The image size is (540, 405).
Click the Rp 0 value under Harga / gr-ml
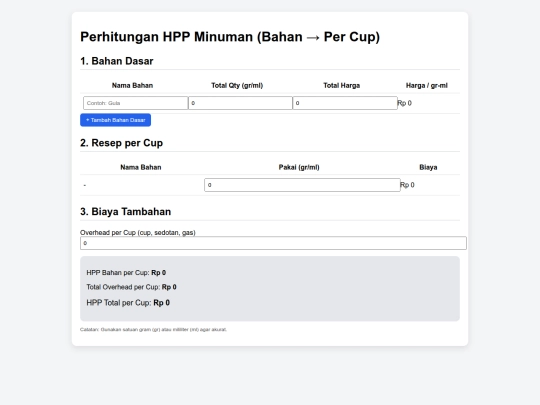click(404, 103)
